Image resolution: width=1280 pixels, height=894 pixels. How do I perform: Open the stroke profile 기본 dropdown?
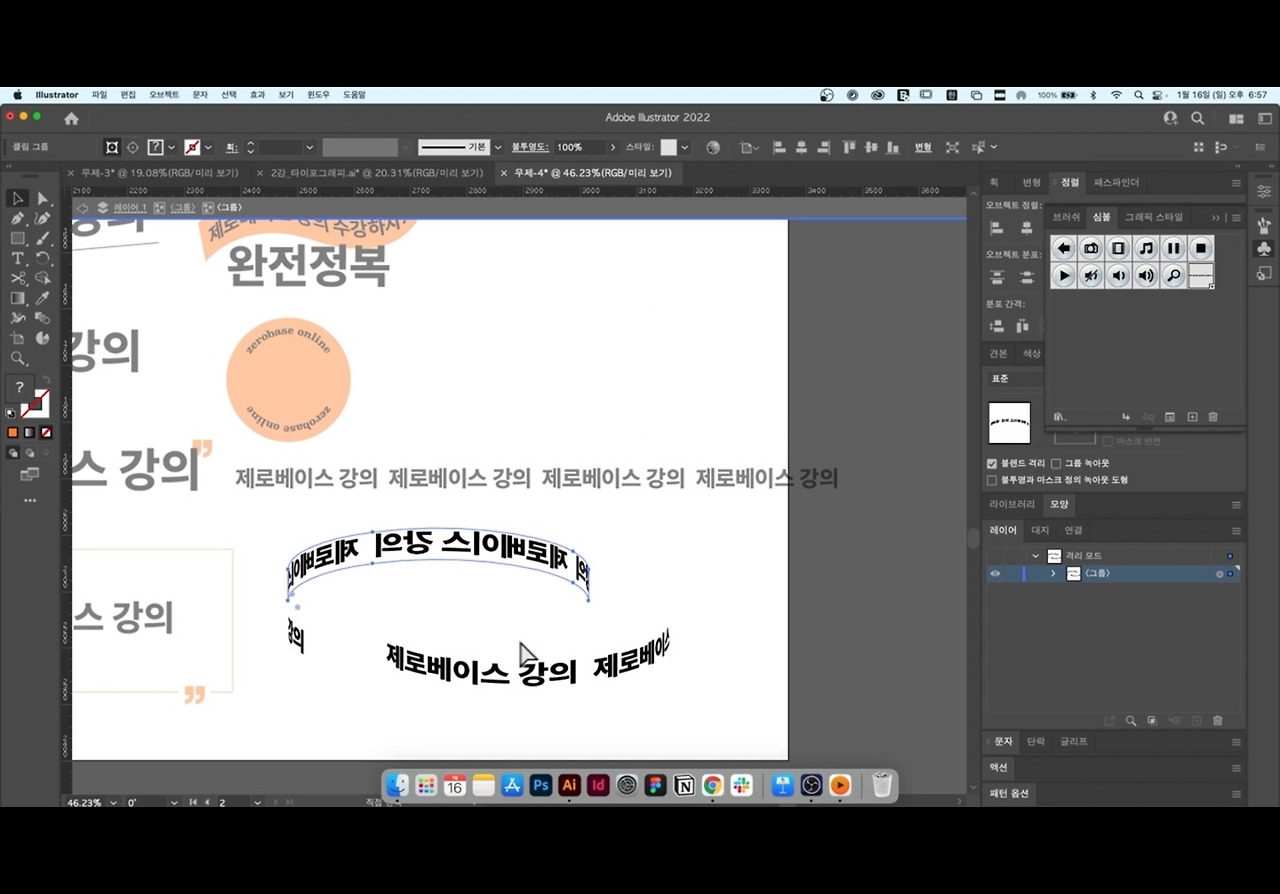(x=498, y=147)
